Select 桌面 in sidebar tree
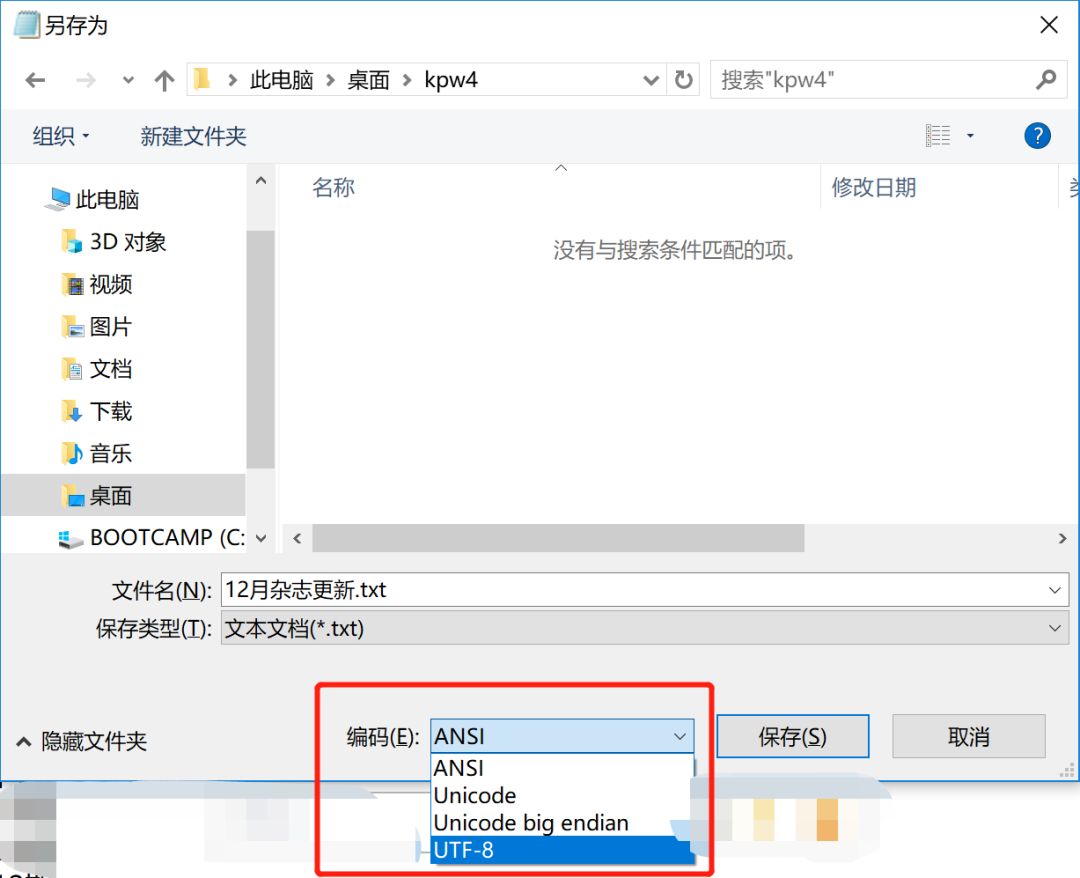The width and height of the screenshot is (1080, 878). tap(123, 495)
